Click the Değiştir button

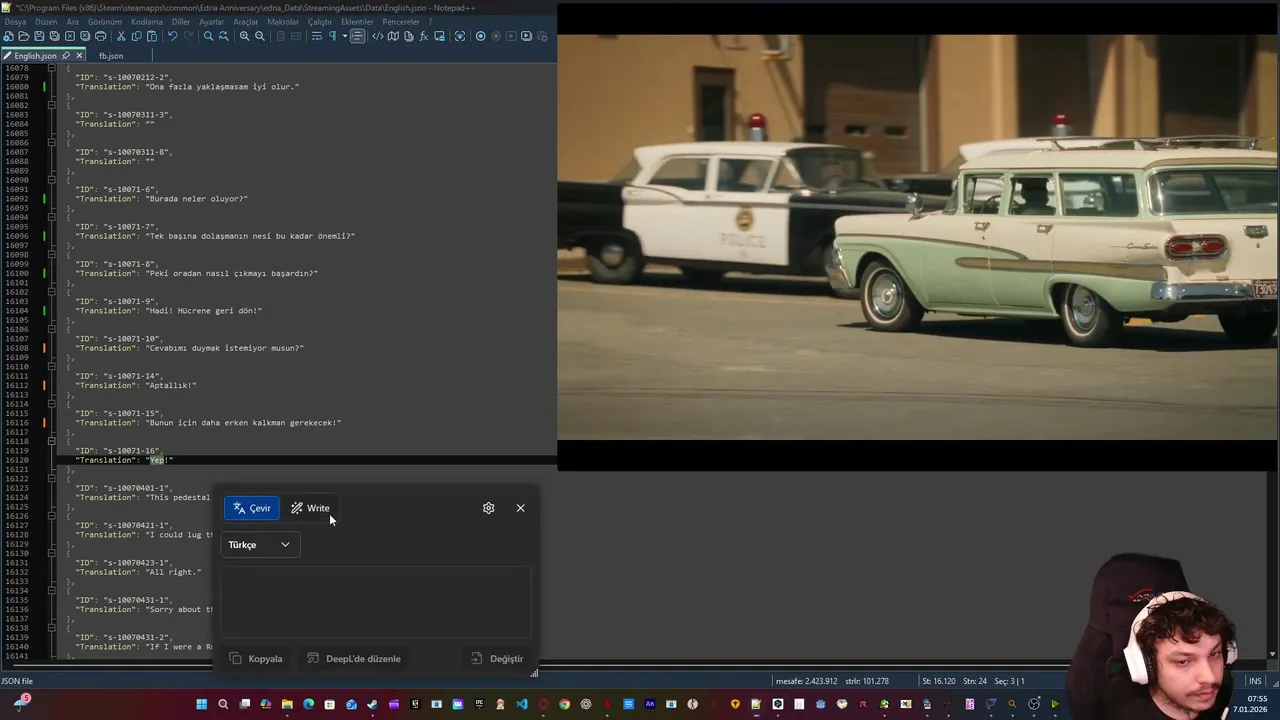point(497,659)
